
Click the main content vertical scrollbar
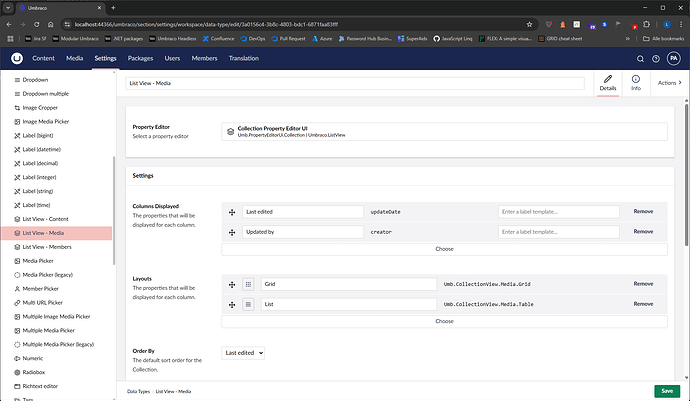click(x=686, y=174)
